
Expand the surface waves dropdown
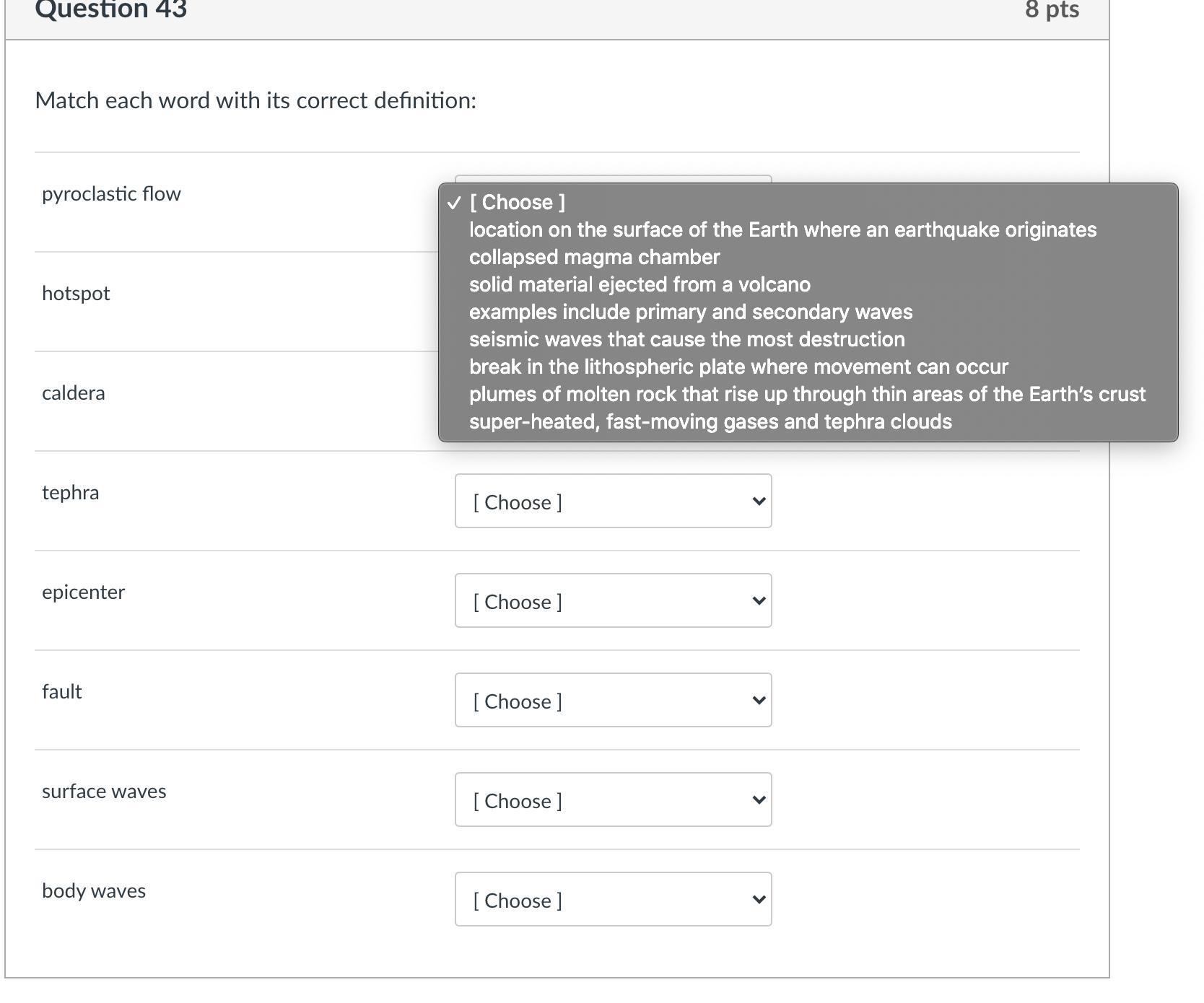pos(613,800)
